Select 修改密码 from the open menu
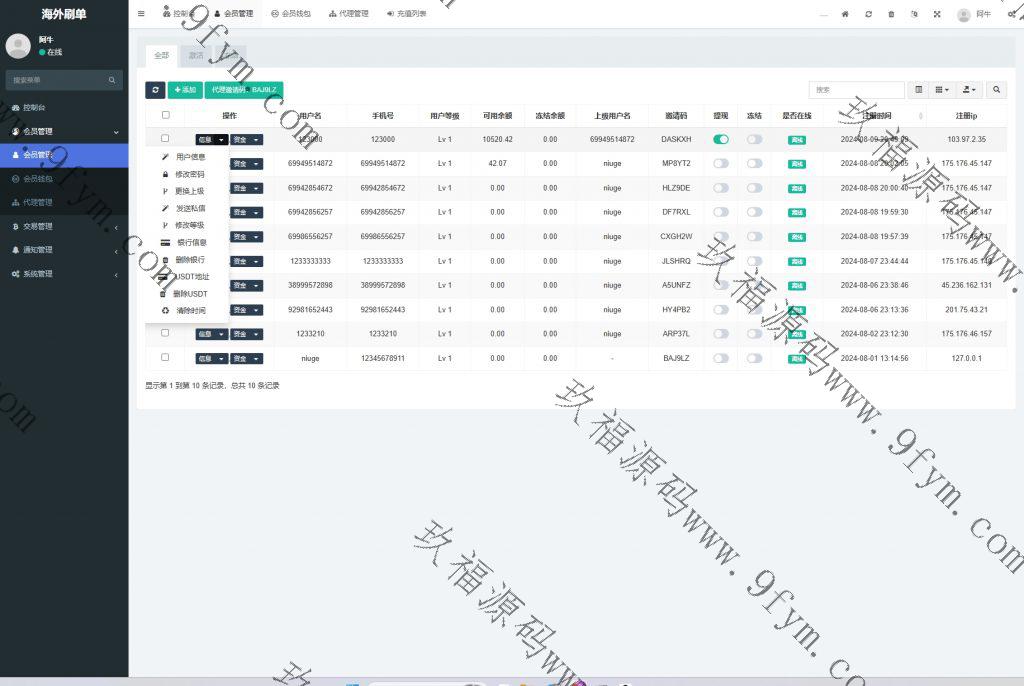Screen dimensions: 1024x686 (x=189, y=174)
